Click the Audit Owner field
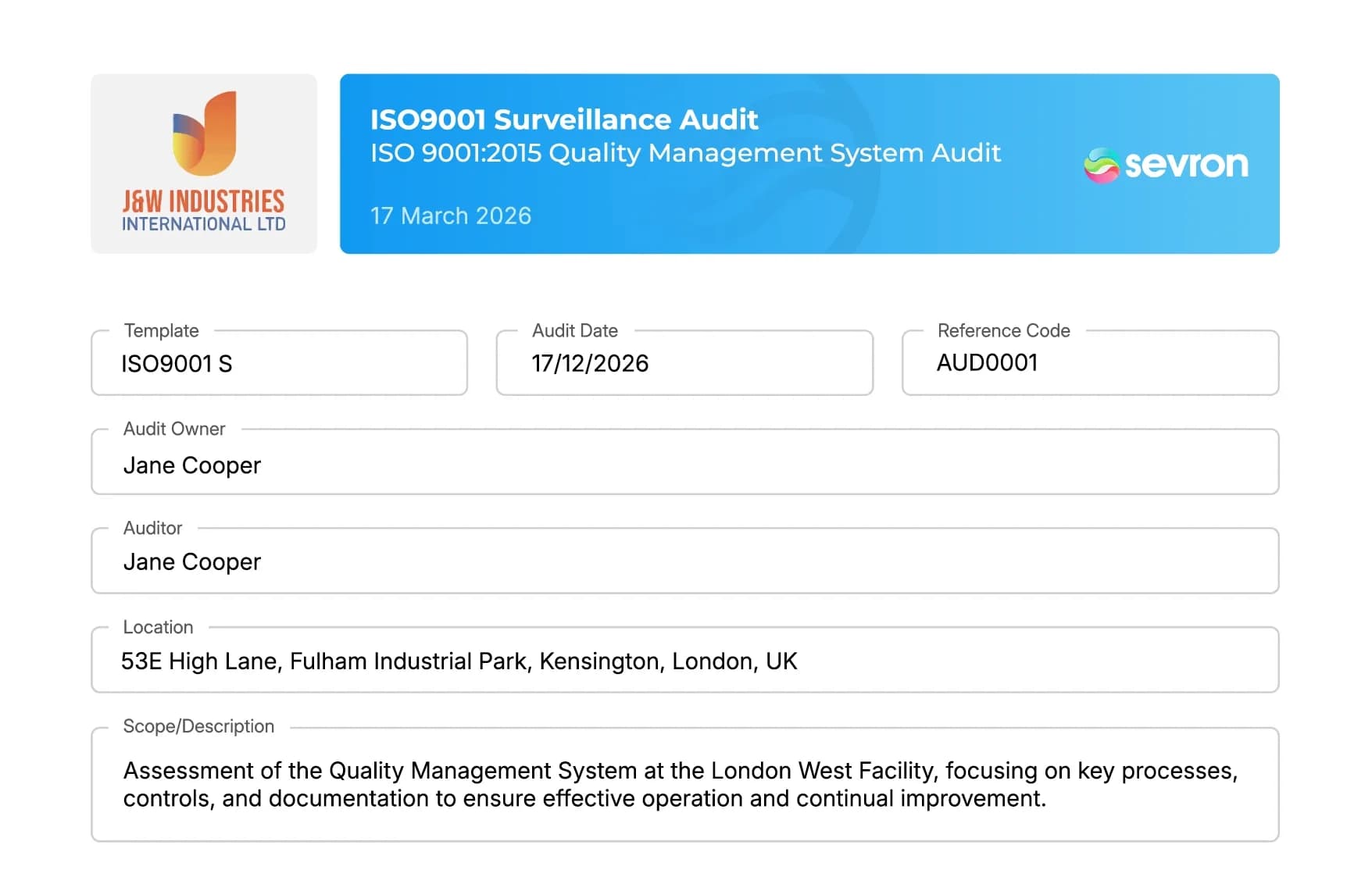 coord(684,462)
